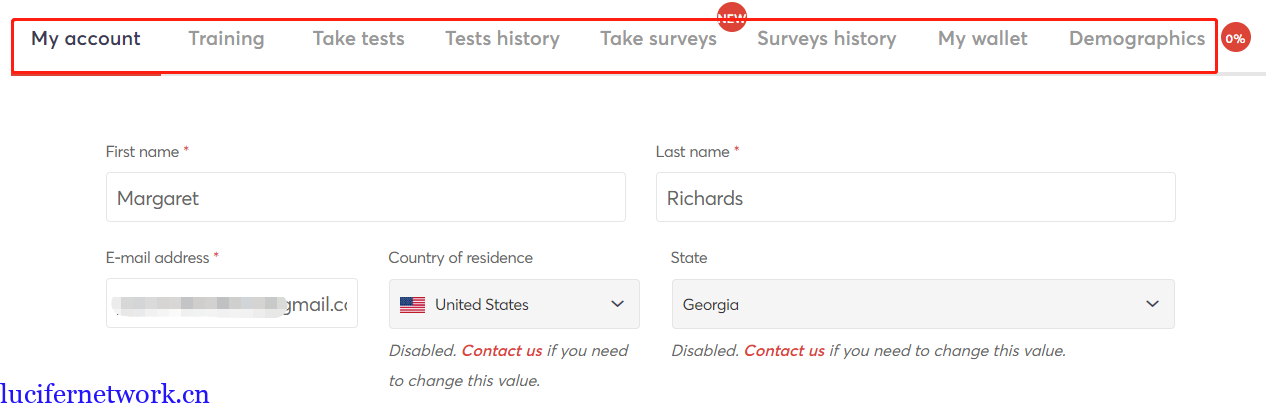Expand the Country of residence chevron
Screen dimensions: 1266x403
617,304
